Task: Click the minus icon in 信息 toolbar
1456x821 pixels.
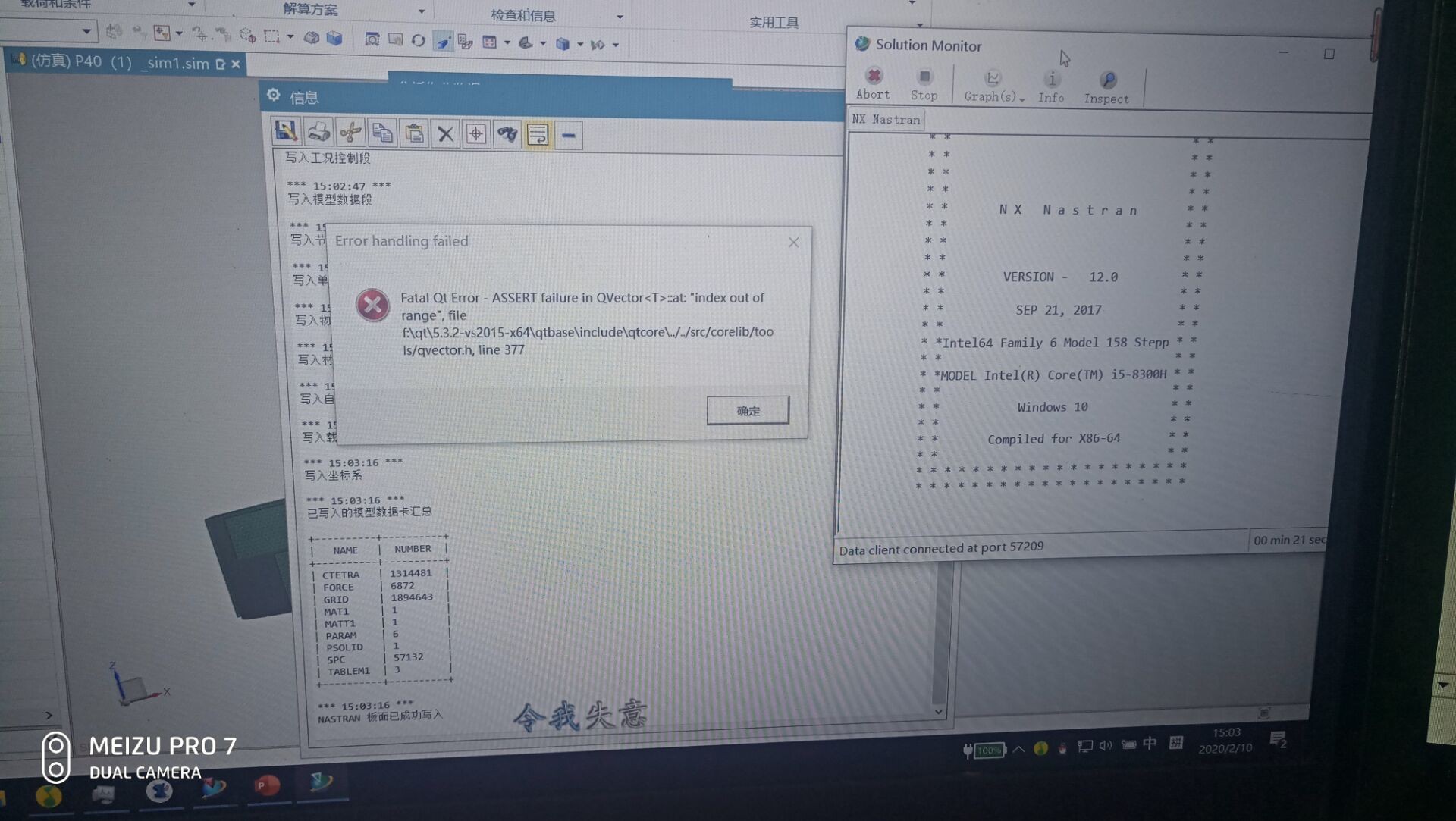Action: [x=569, y=136]
